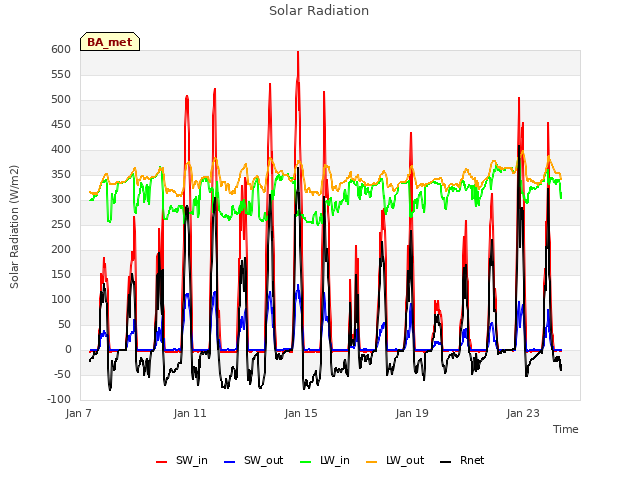Click the 150 y-axis tick label
Image resolution: width=640 pixels, height=480 pixels.
coord(61,274)
